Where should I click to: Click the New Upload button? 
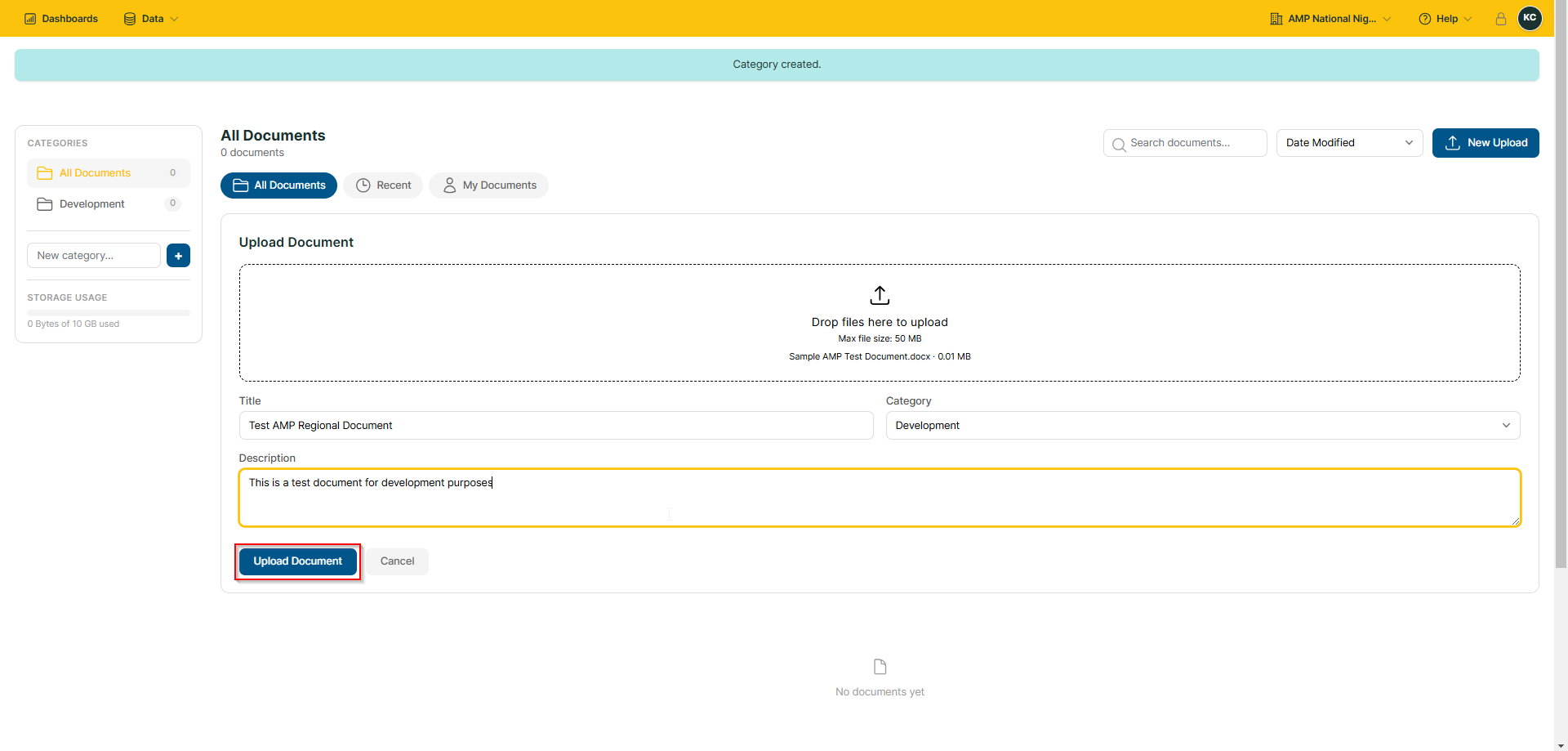1486,143
